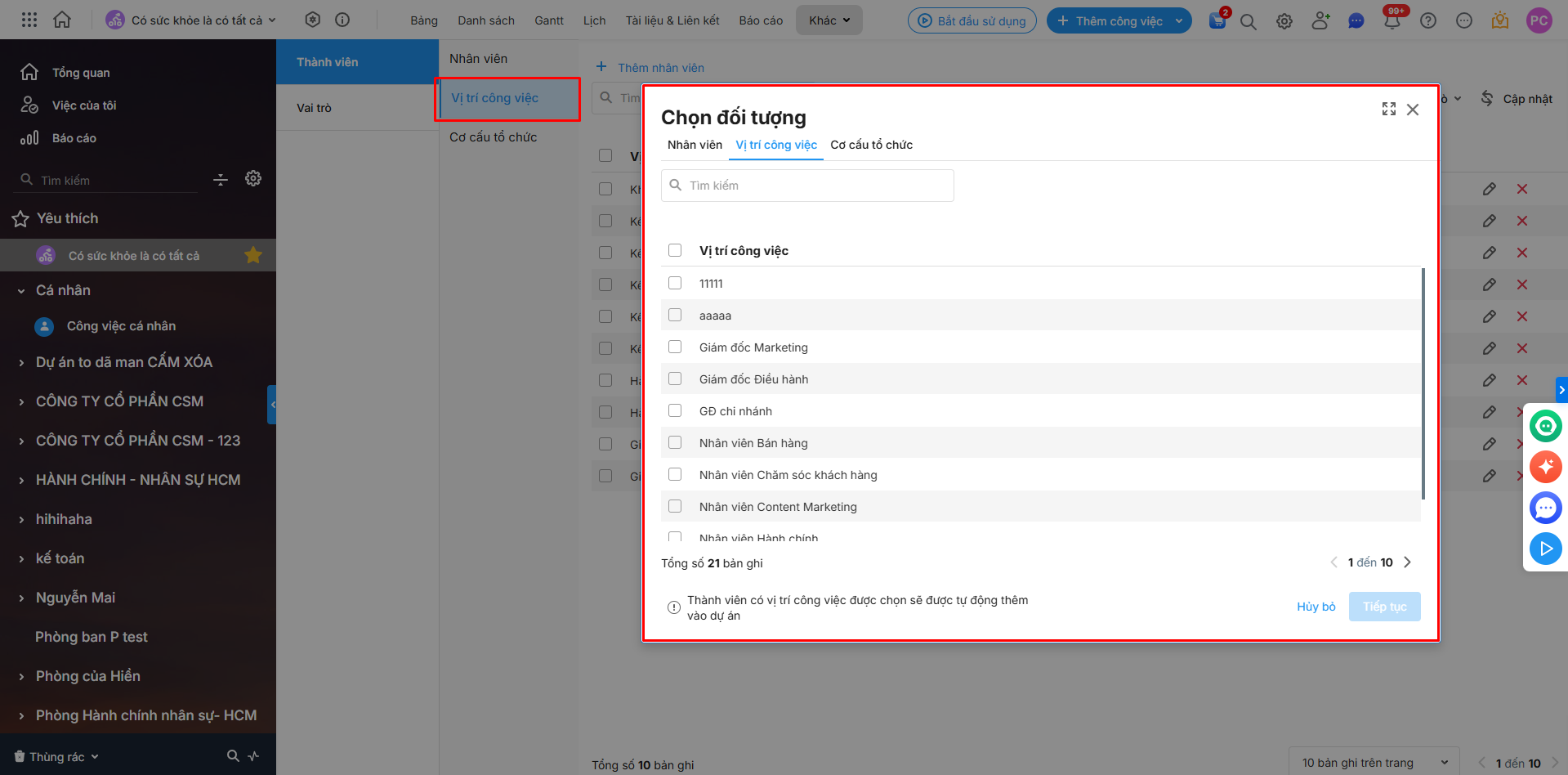
Task: Click the Tìm kiếm field in dialog
Action: point(807,186)
